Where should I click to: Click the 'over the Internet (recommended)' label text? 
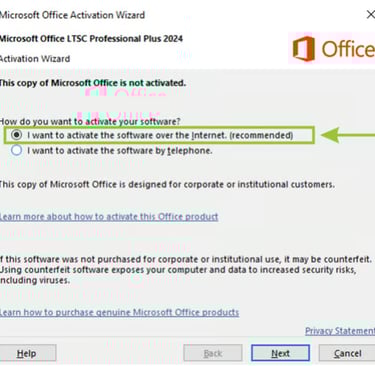click(160, 135)
